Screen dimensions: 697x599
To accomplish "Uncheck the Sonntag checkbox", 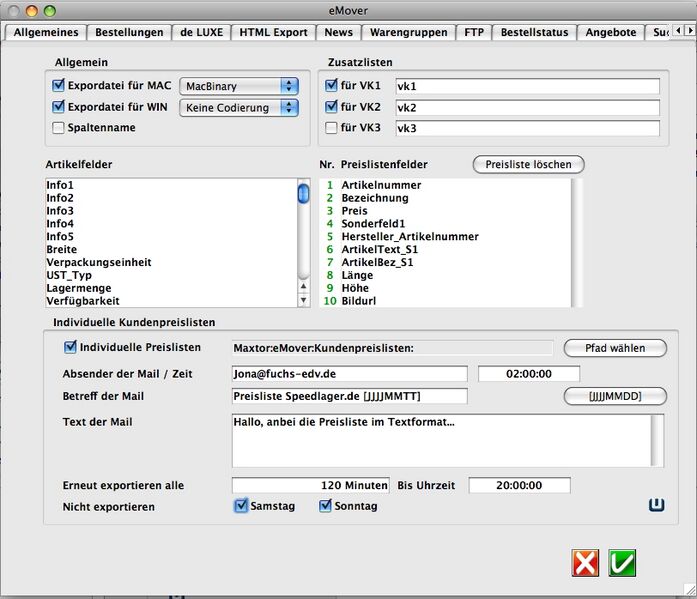I will (x=325, y=506).
